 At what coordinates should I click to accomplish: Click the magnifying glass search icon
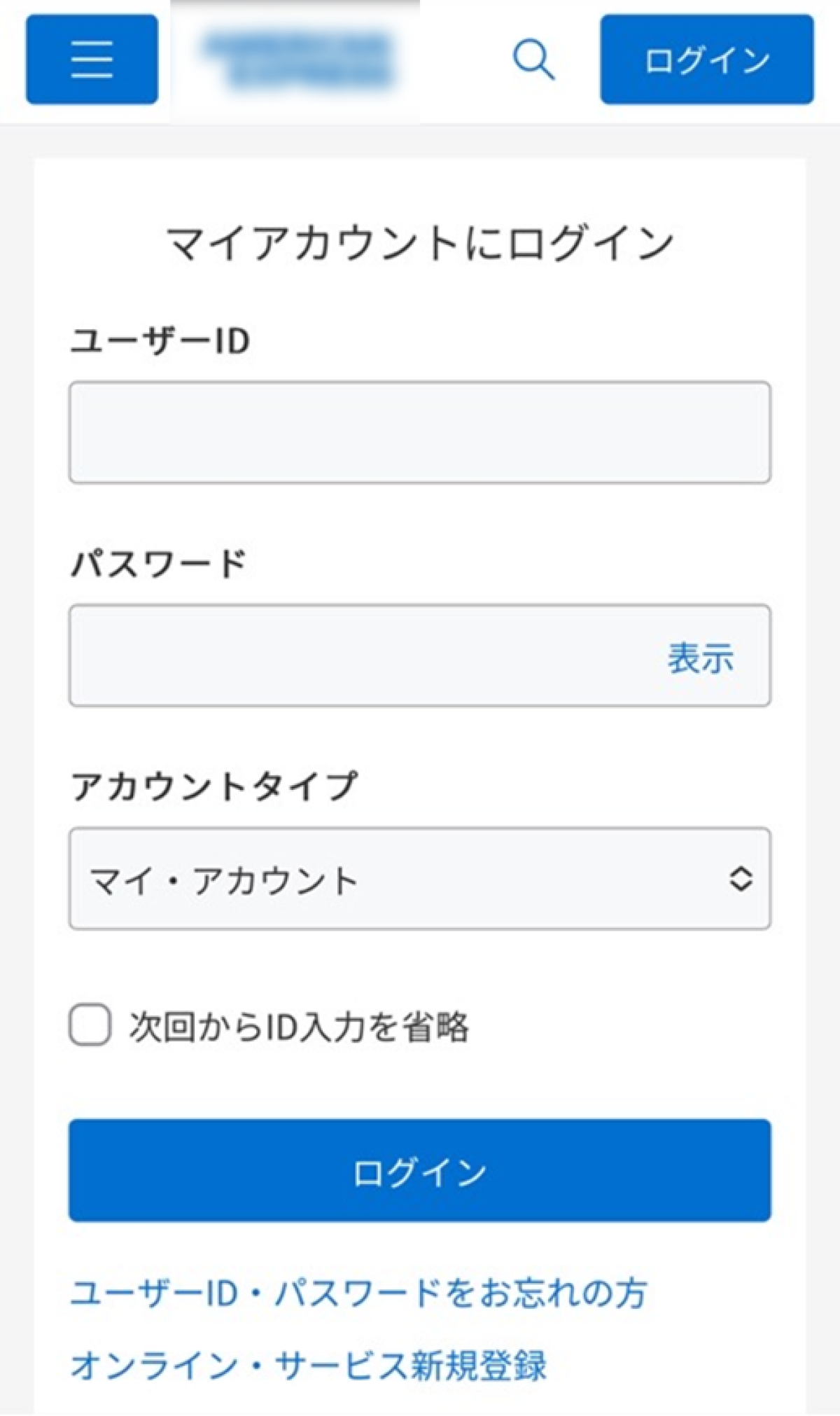533,60
